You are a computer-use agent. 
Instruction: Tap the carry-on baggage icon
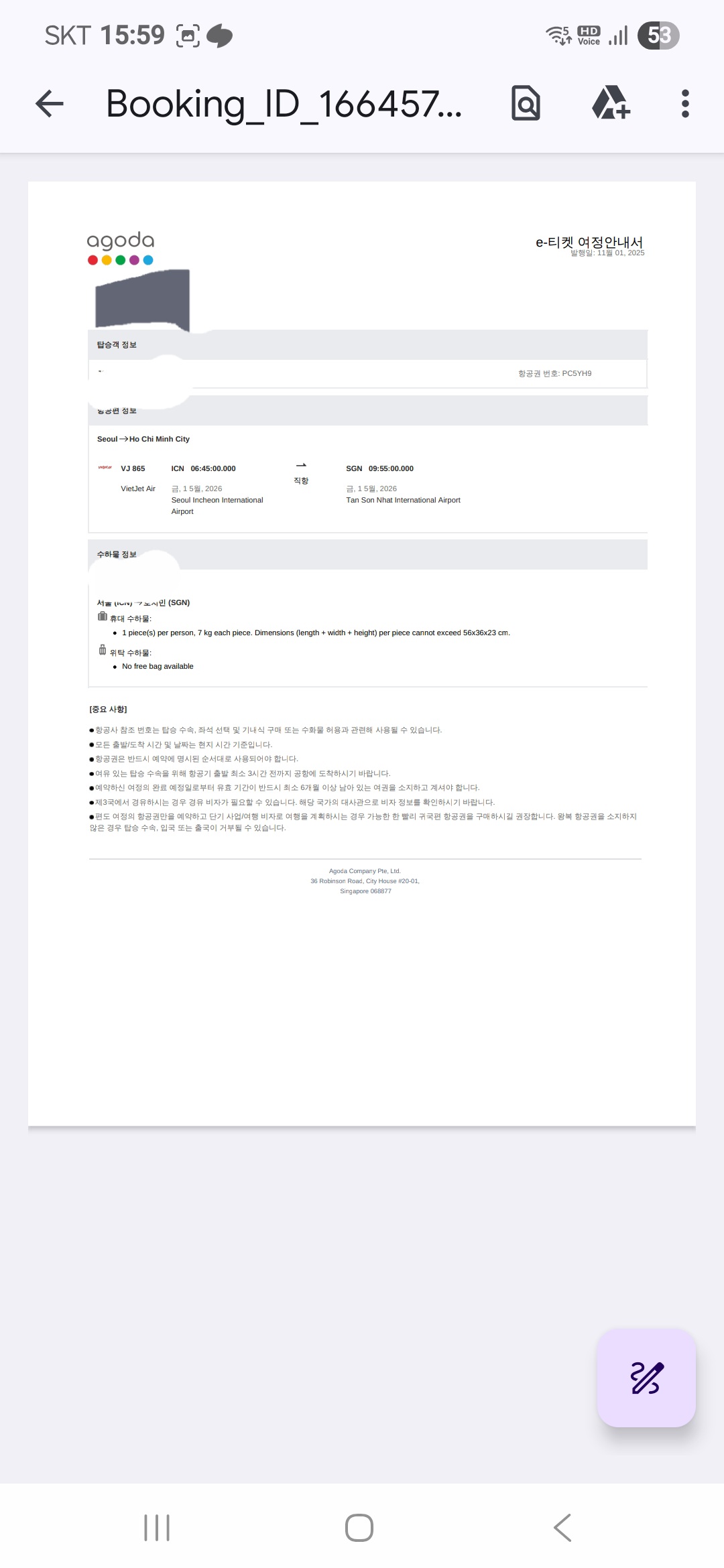tap(103, 616)
